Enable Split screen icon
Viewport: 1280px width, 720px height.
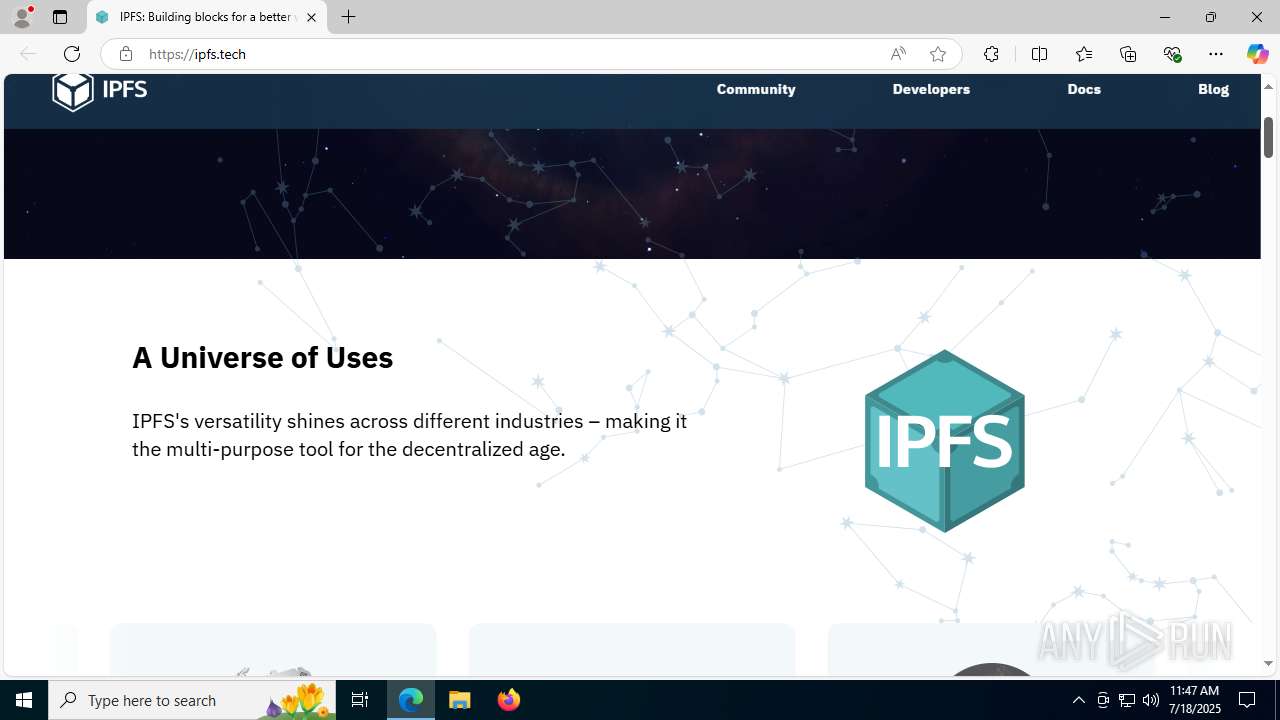(x=1039, y=54)
